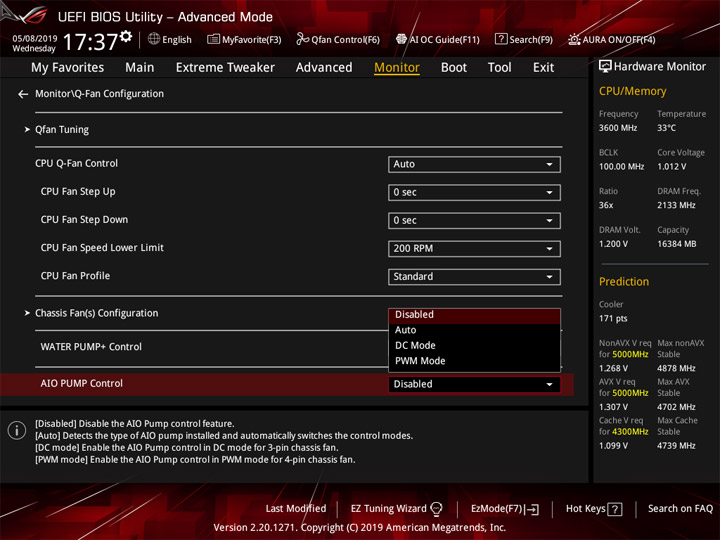Choose Disabled in the open dropdown list
This screenshot has width=720, height=540.
point(474,315)
